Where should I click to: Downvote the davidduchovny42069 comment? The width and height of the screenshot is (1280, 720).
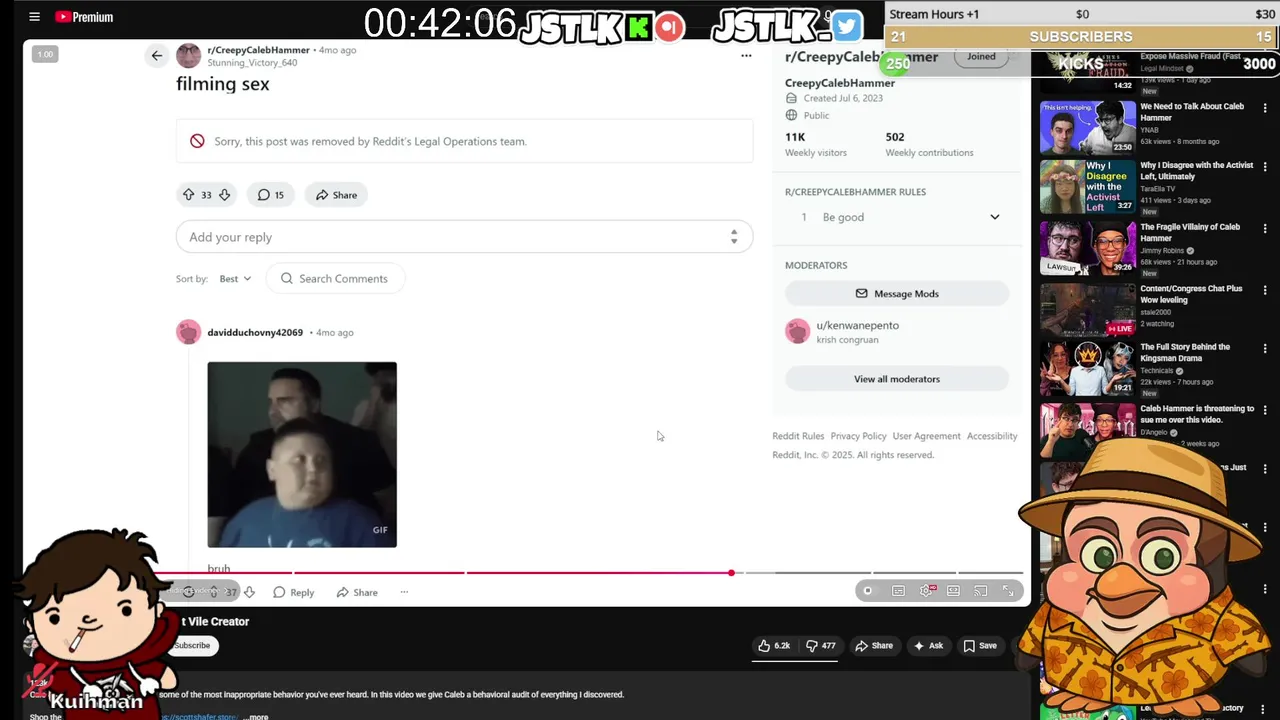pos(249,592)
